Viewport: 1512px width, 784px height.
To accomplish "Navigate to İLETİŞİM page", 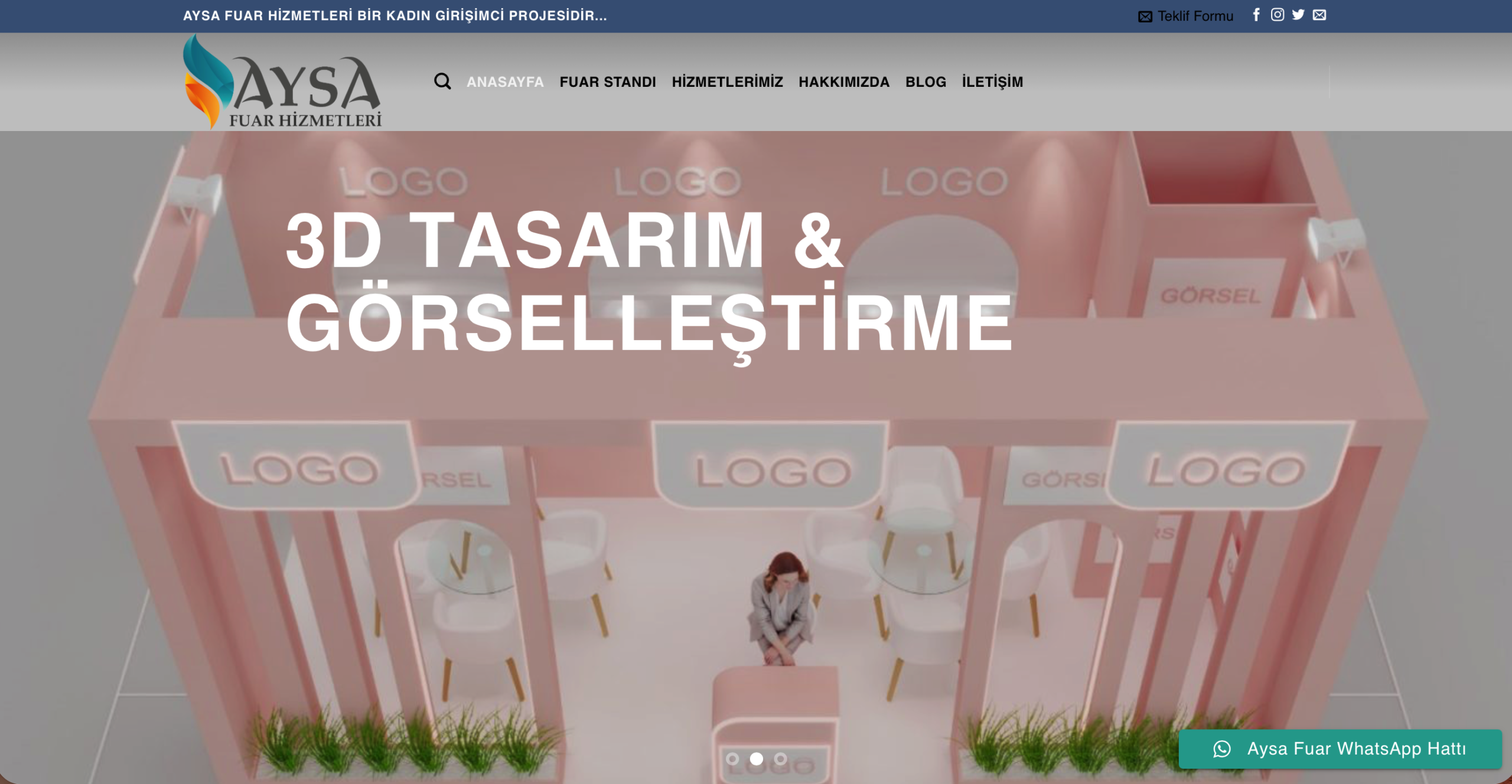I will [x=992, y=82].
